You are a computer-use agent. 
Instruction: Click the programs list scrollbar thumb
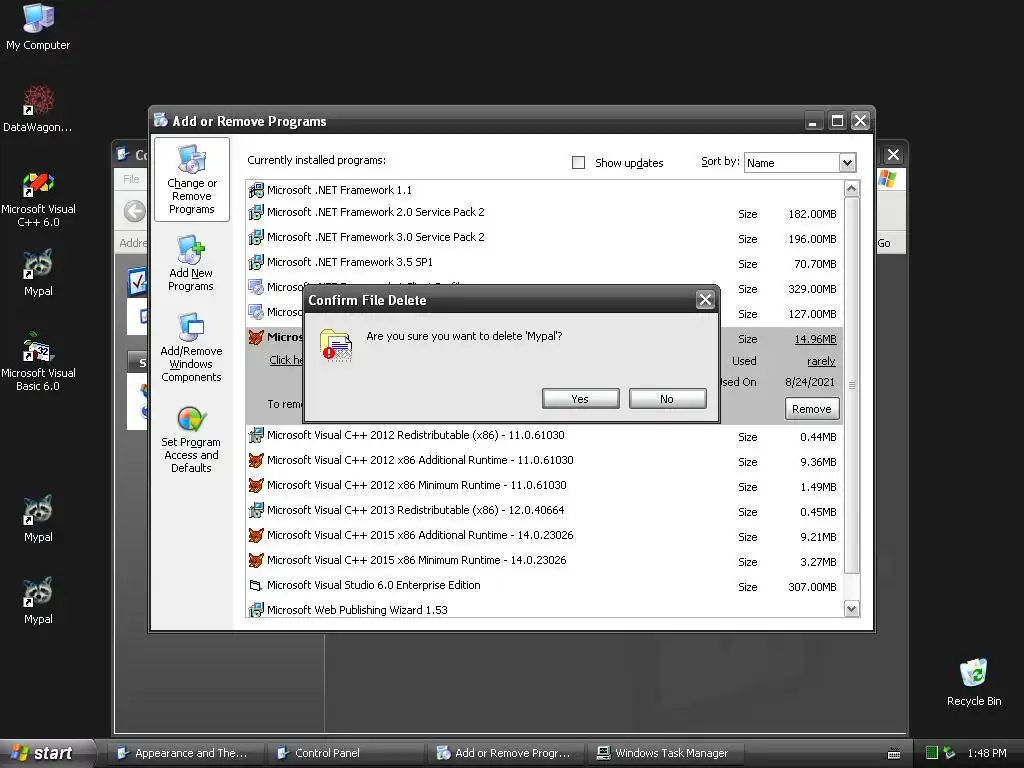pos(852,385)
